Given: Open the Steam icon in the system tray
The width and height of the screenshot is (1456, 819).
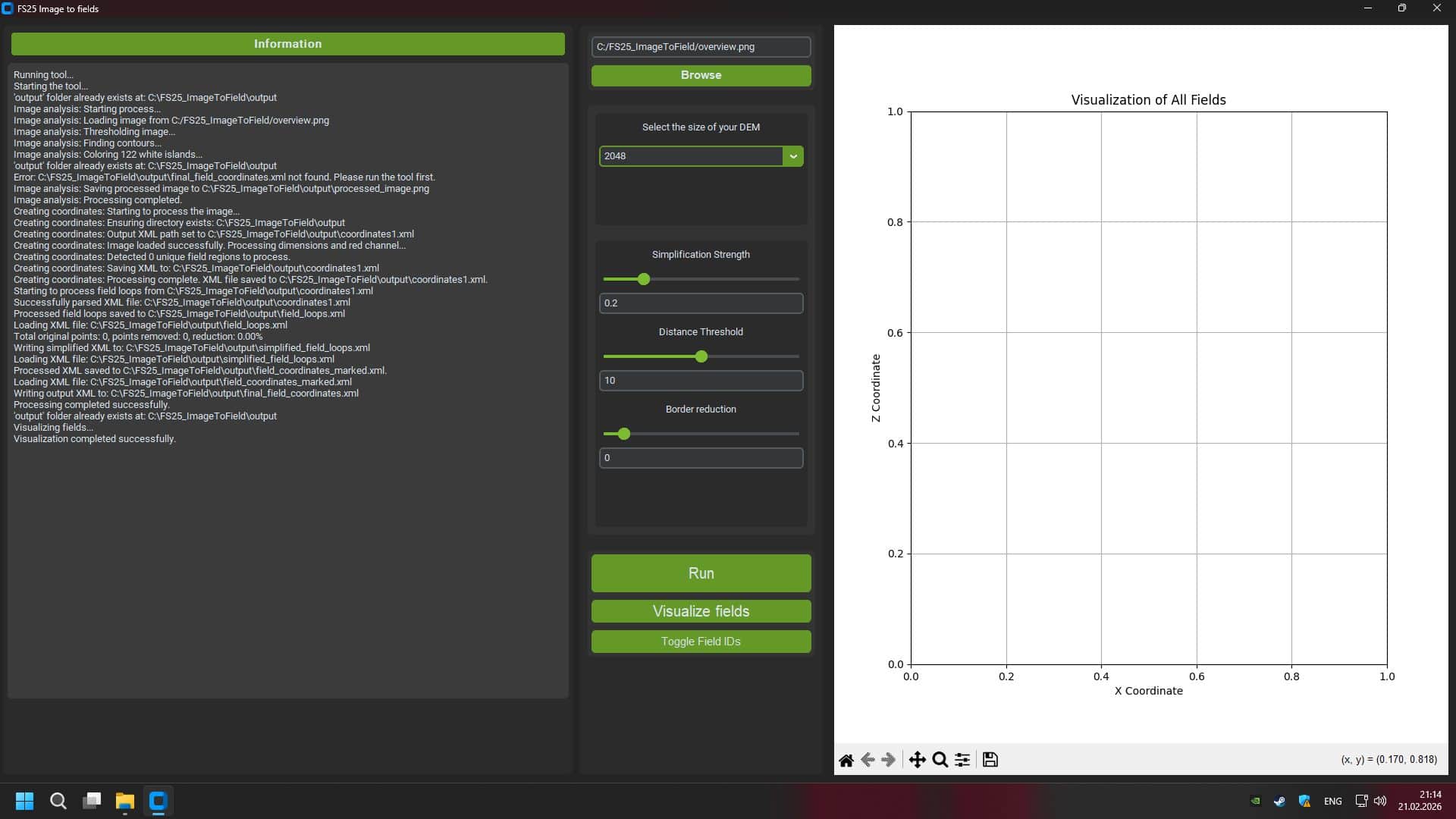Looking at the screenshot, I should click(1279, 801).
